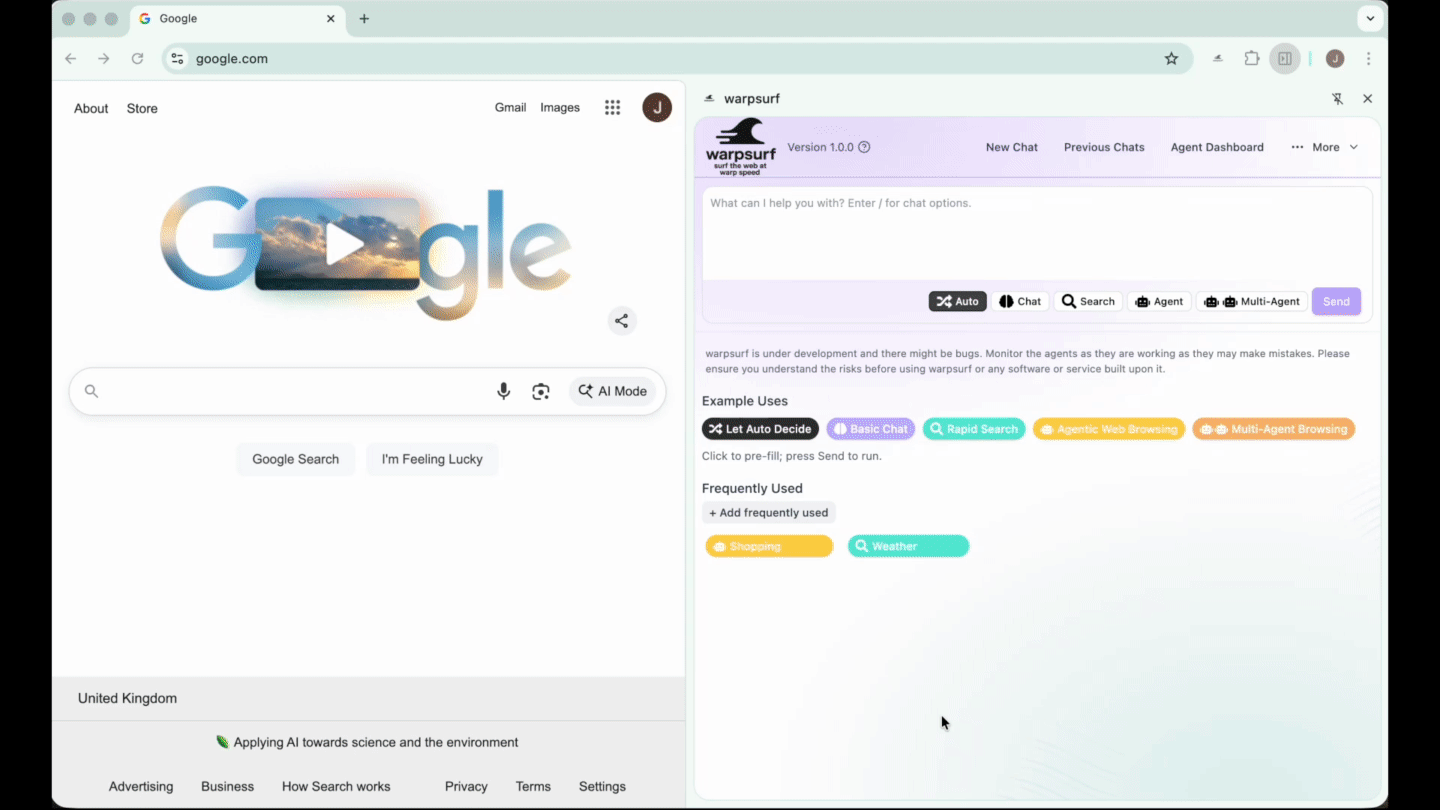Expand the browser dropdown arrow top right
Image resolution: width=1440 pixels, height=810 pixels.
click(1370, 18)
